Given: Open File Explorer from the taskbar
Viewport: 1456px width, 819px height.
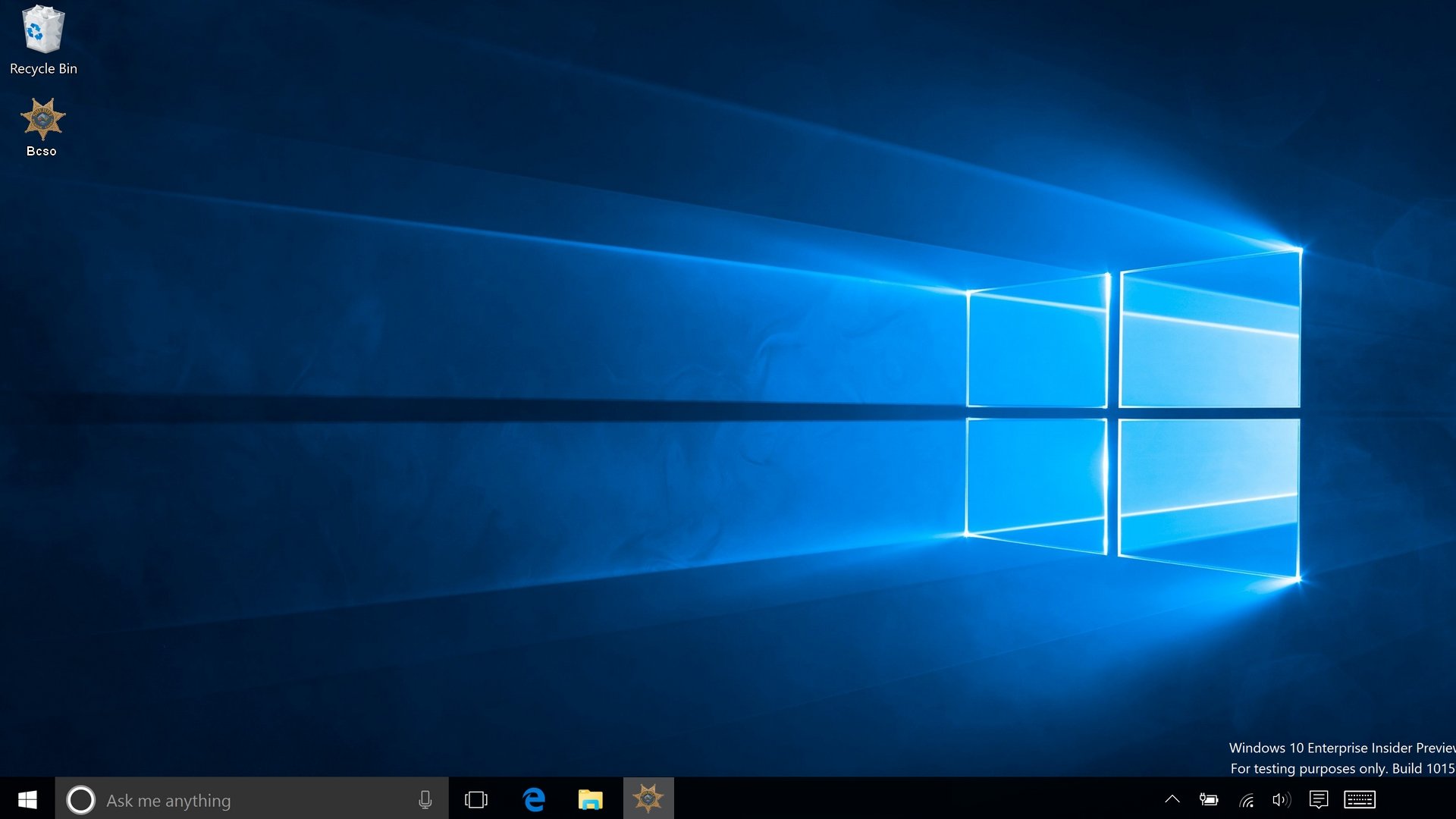Looking at the screenshot, I should (x=590, y=799).
